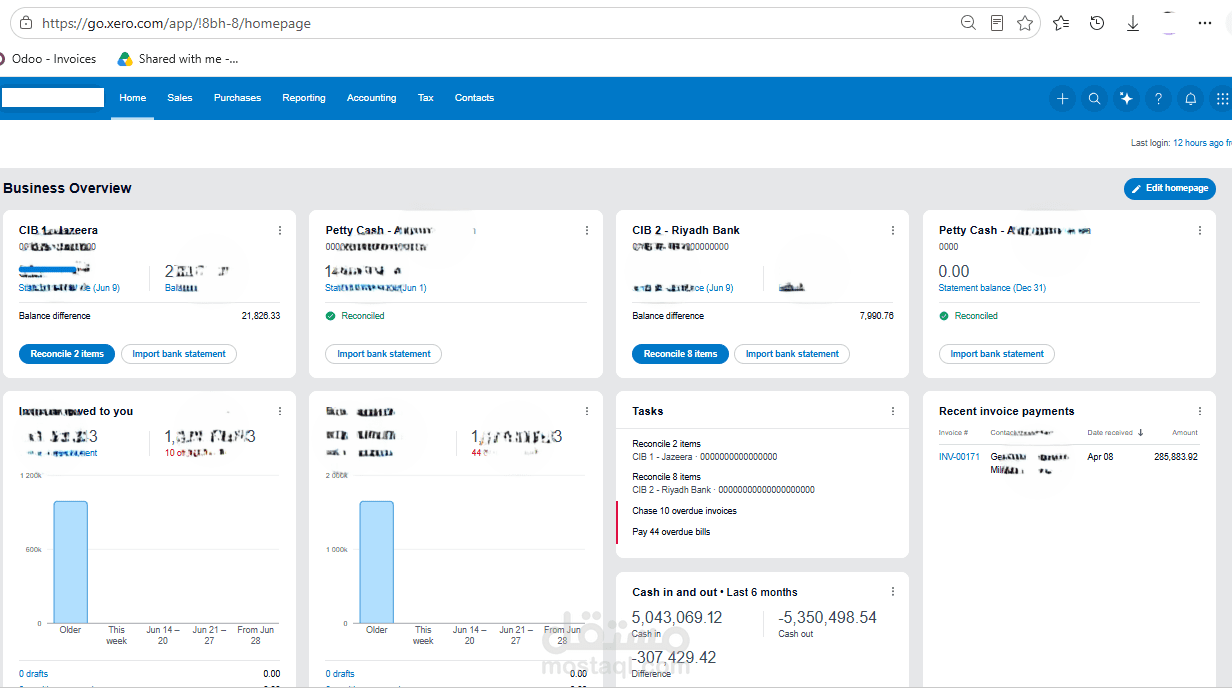The image size is (1232, 693).
Task: Open the Accounting menu
Action: pyautogui.click(x=371, y=98)
